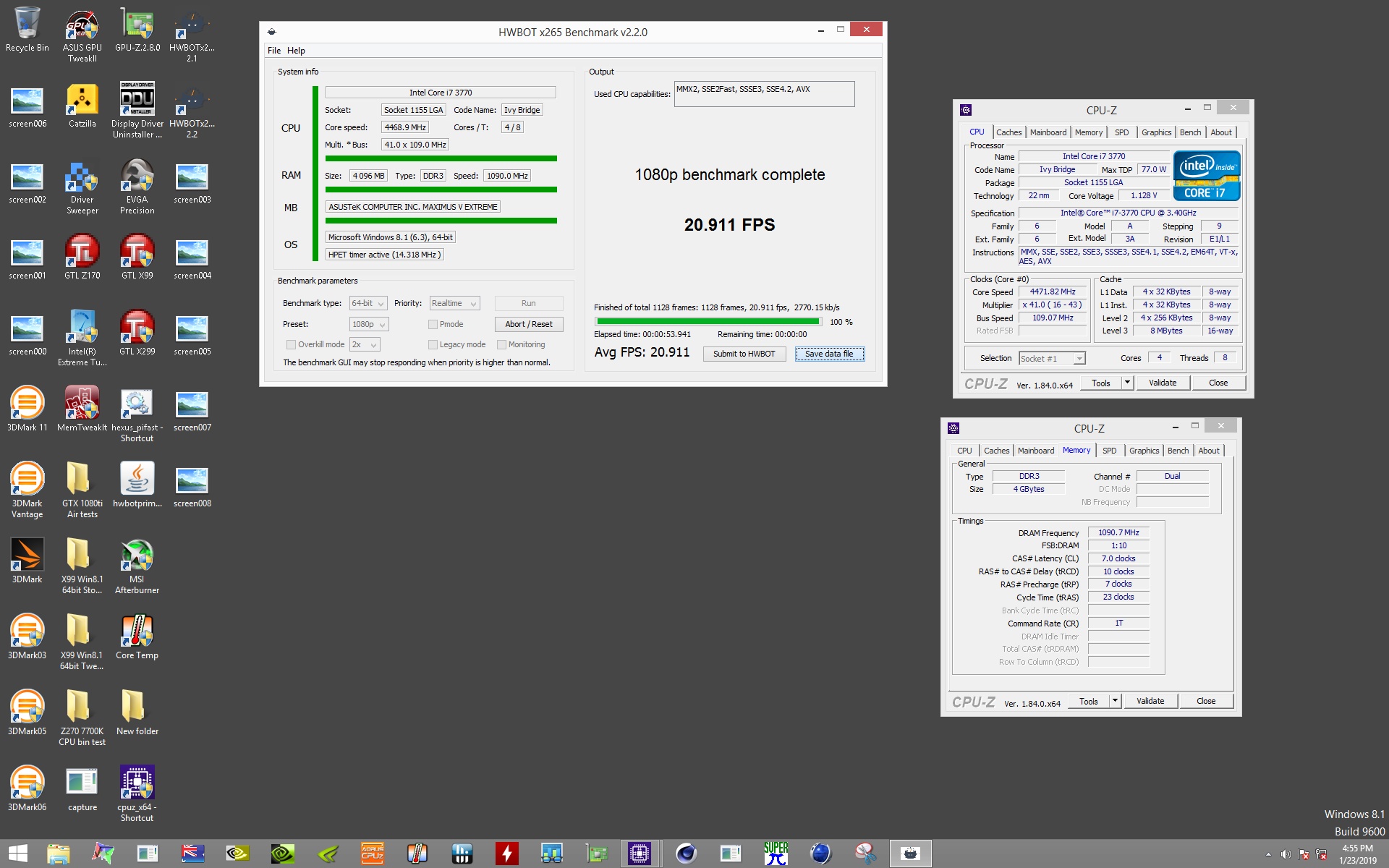Click the Windows Start button

(x=18, y=854)
